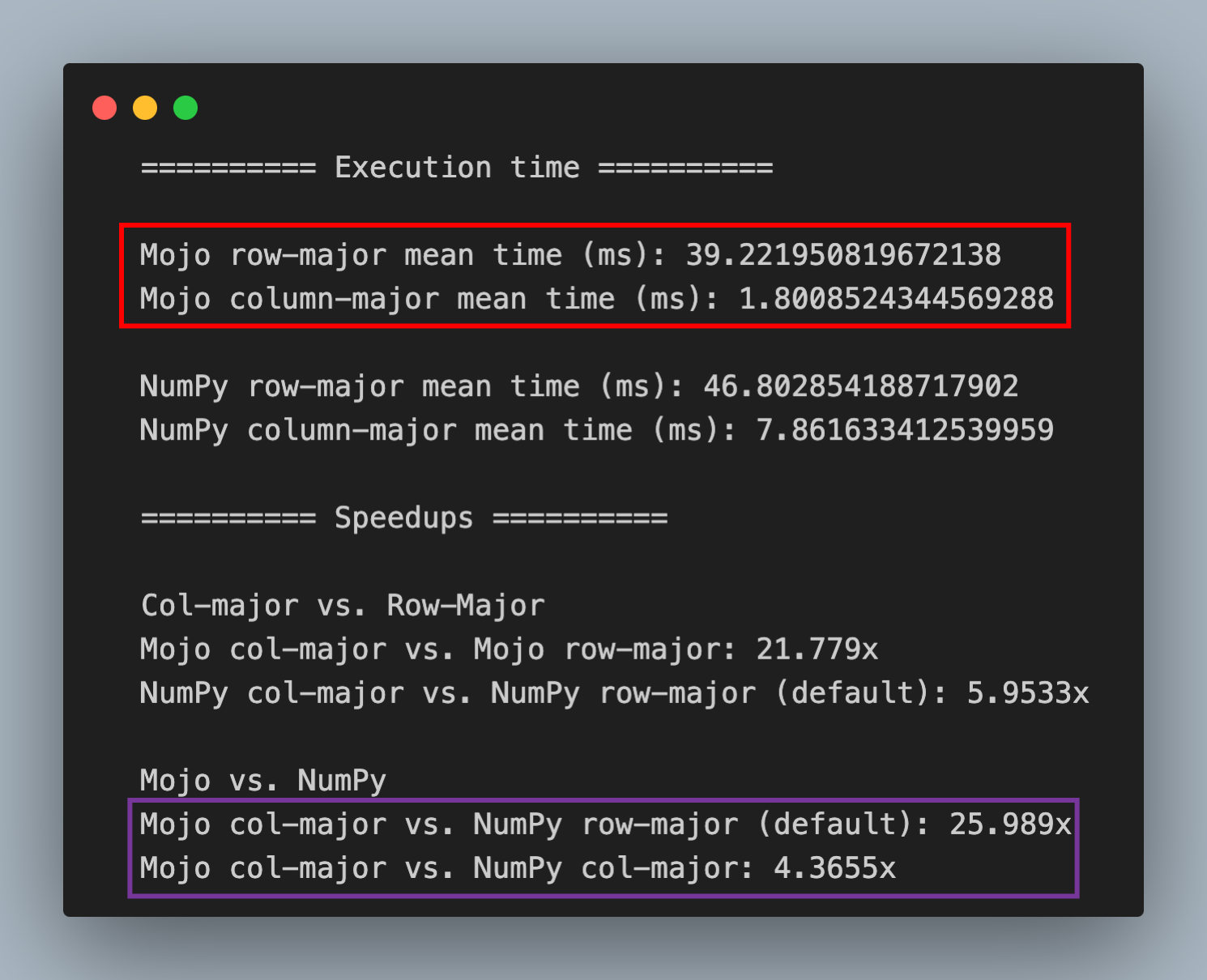
Task: Click the red close window button
Action: [104, 108]
